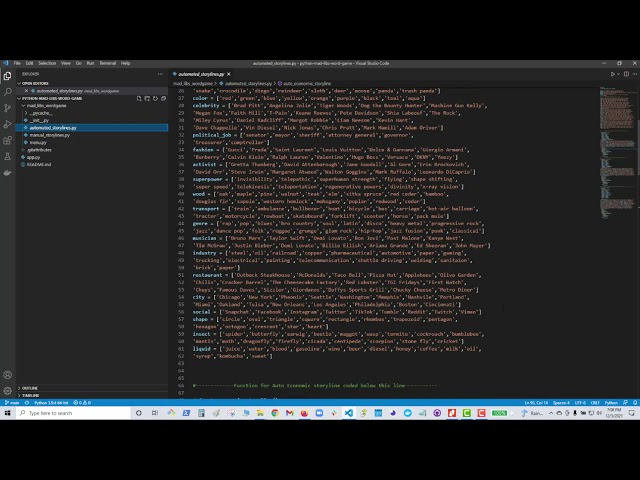Open menu.py in the explorer
640x480 pixels.
pos(38,142)
